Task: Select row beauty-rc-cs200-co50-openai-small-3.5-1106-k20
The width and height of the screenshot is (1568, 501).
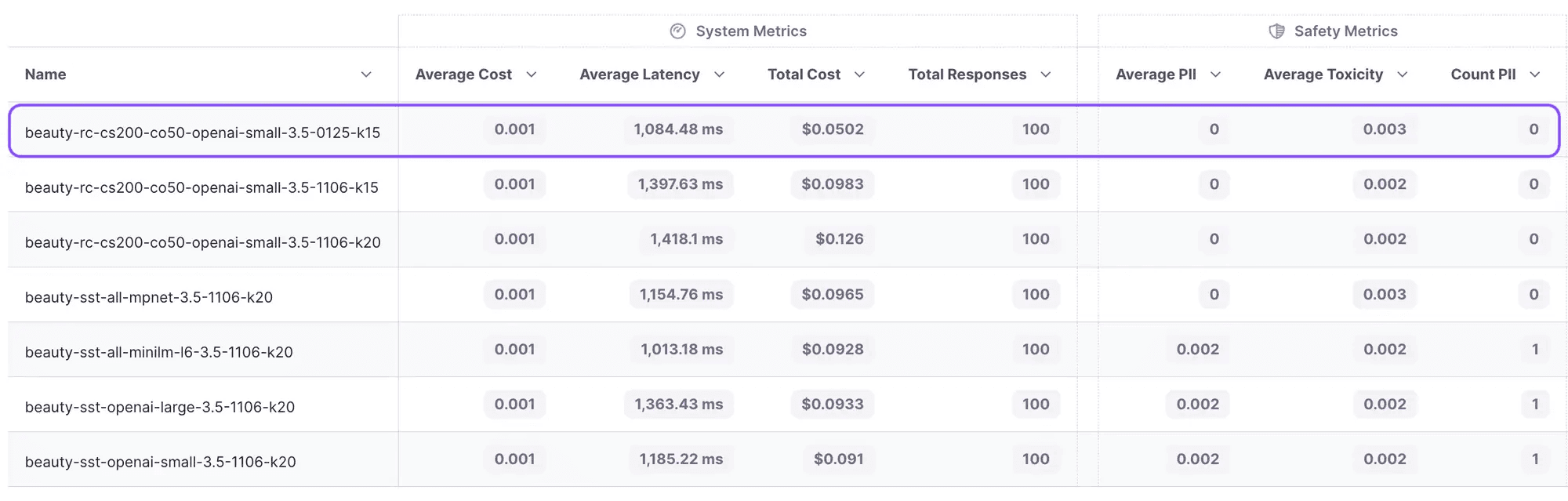Action: point(787,239)
